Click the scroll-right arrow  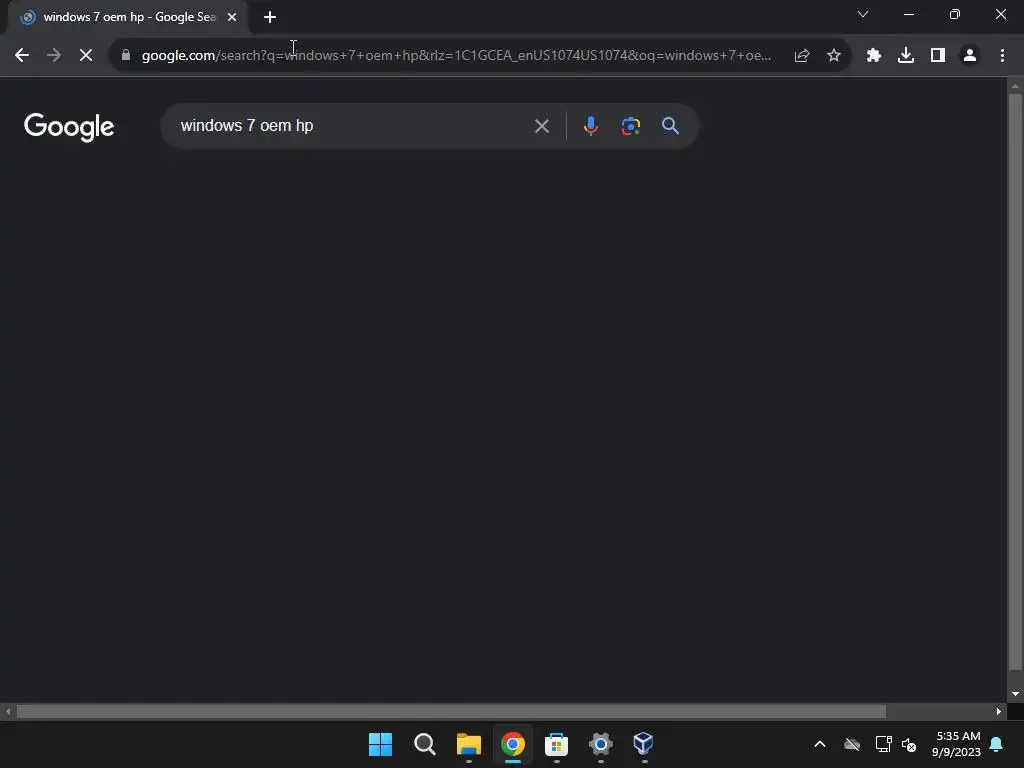tap(999, 711)
